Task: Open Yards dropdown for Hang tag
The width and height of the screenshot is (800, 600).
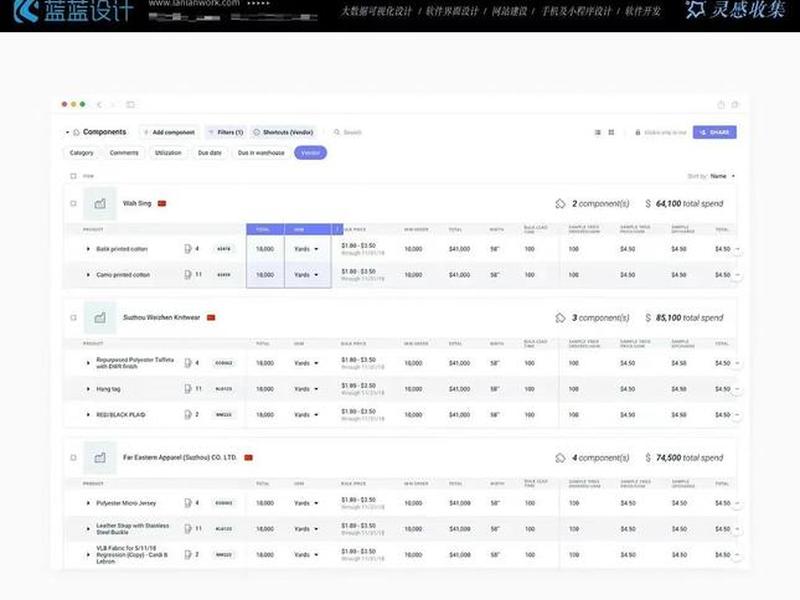Action: click(x=306, y=389)
